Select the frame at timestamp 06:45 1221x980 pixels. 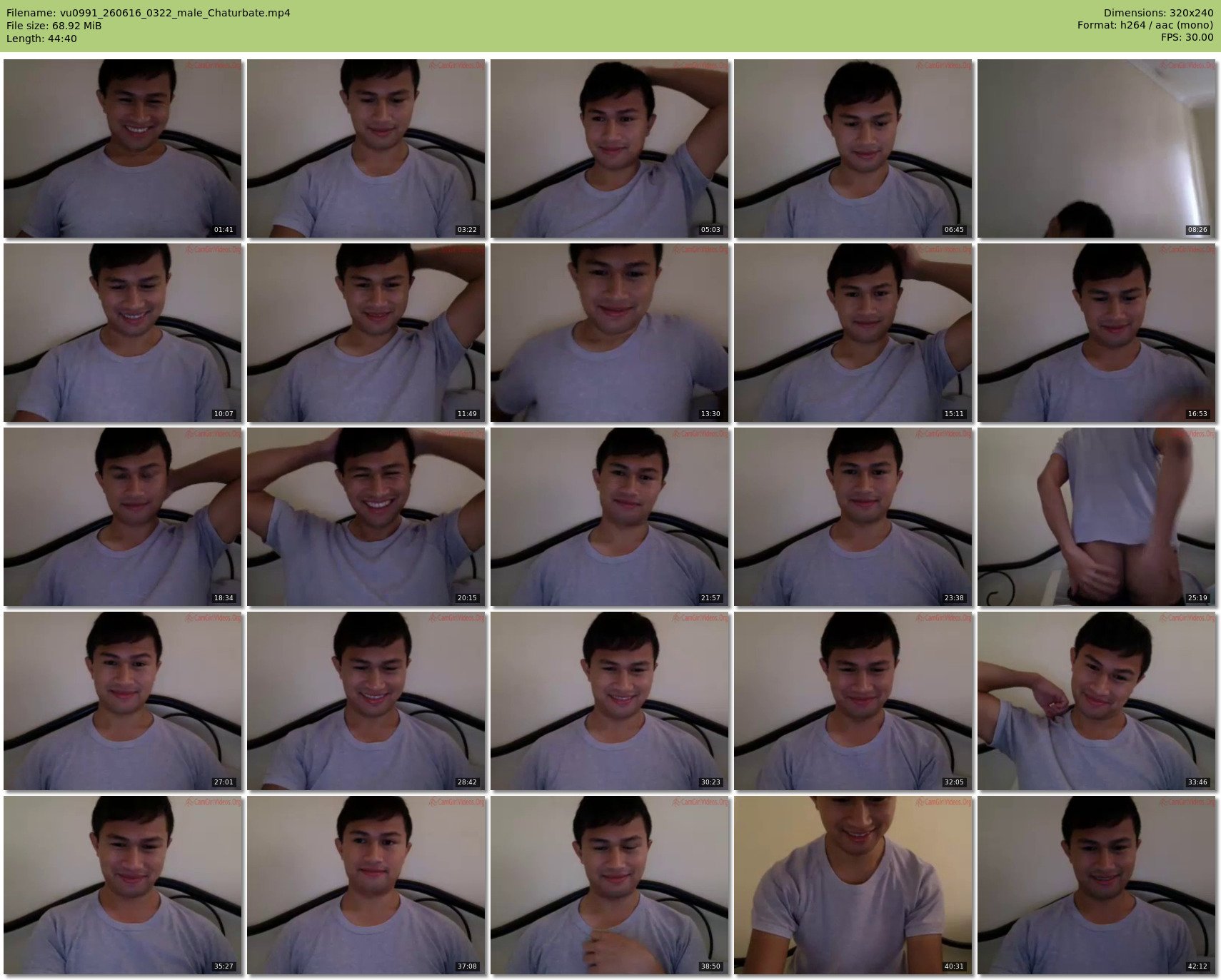[853, 148]
